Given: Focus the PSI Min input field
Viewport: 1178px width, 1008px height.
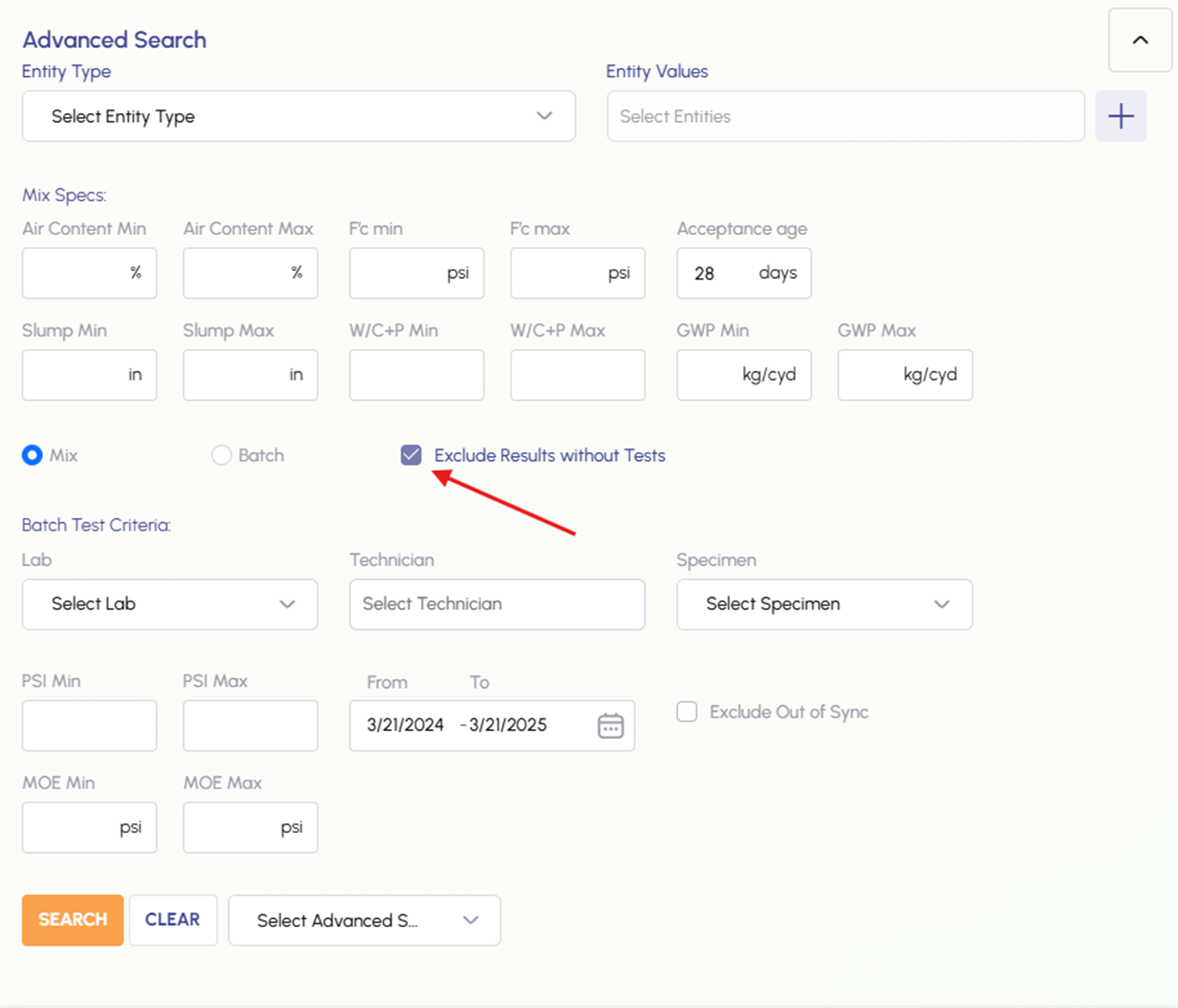Looking at the screenshot, I should 89,726.
